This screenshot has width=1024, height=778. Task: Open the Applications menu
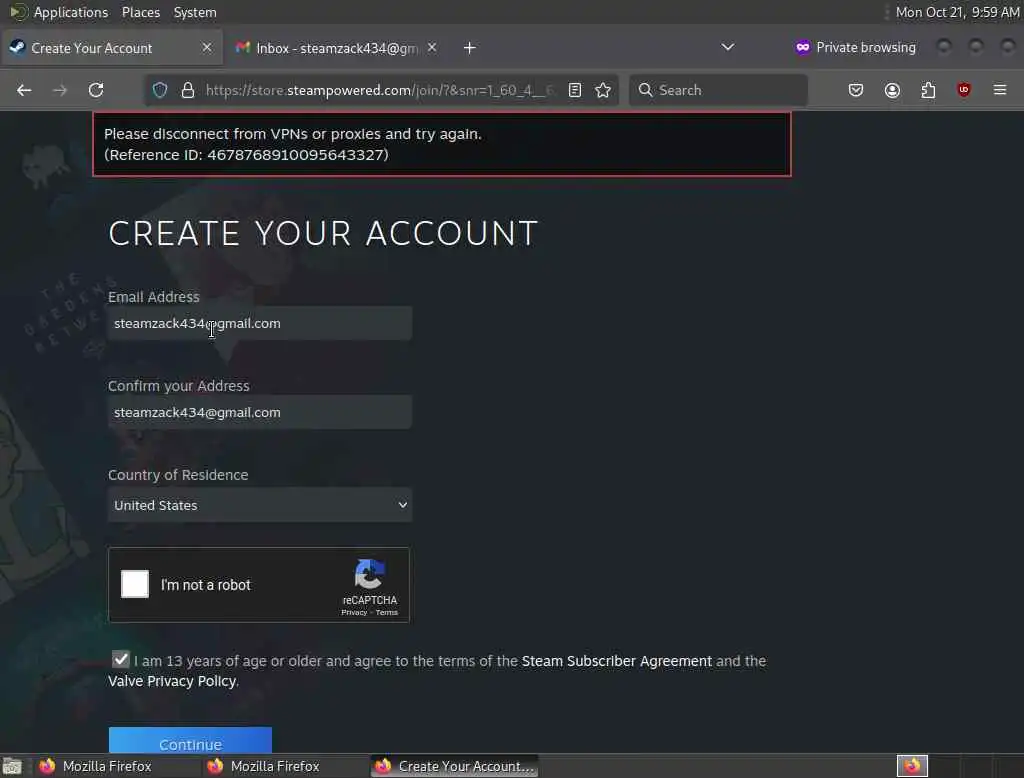tap(71, 12)
